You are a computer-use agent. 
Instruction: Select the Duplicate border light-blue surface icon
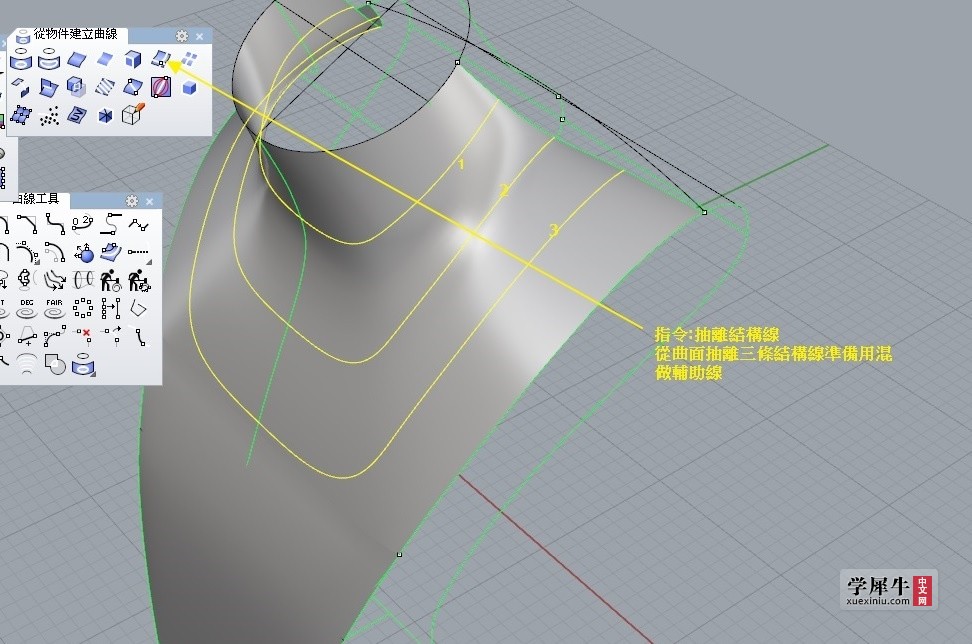[x=105, y=60]
